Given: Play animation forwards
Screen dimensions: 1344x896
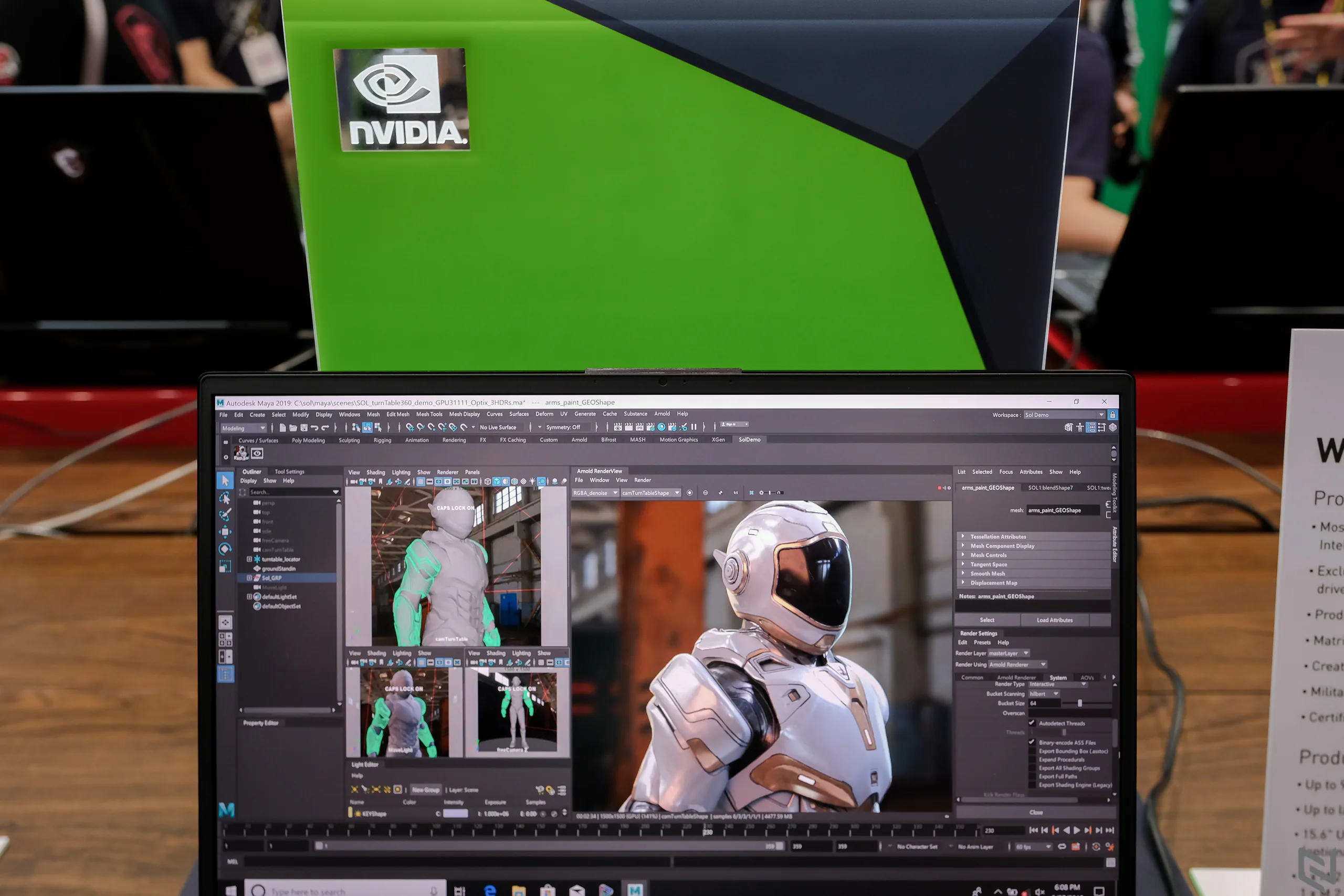Looking at the screenshot, I should tap(1077, 830).
